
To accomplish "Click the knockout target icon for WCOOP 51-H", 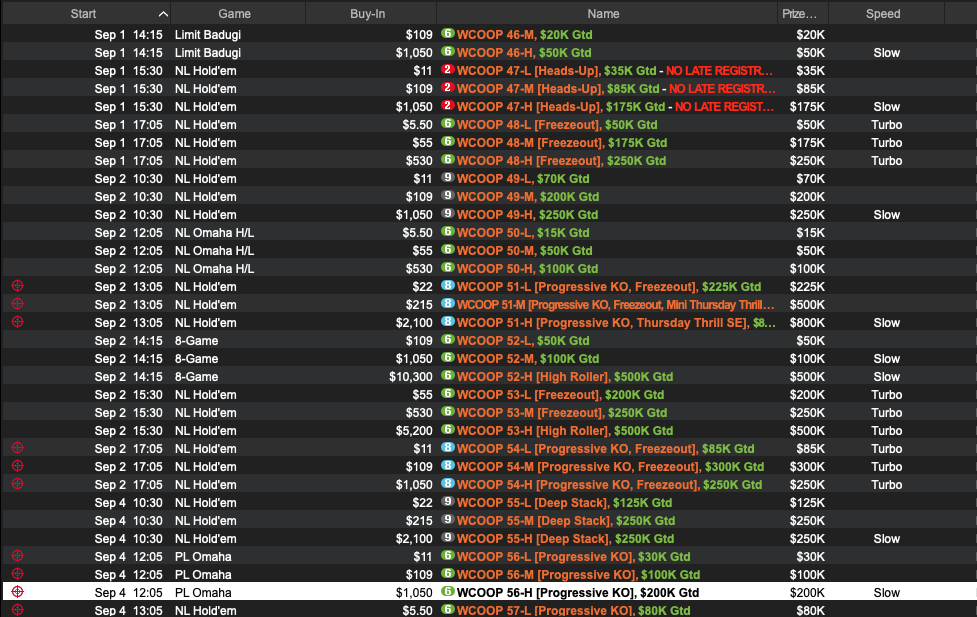I will [17, 322].
